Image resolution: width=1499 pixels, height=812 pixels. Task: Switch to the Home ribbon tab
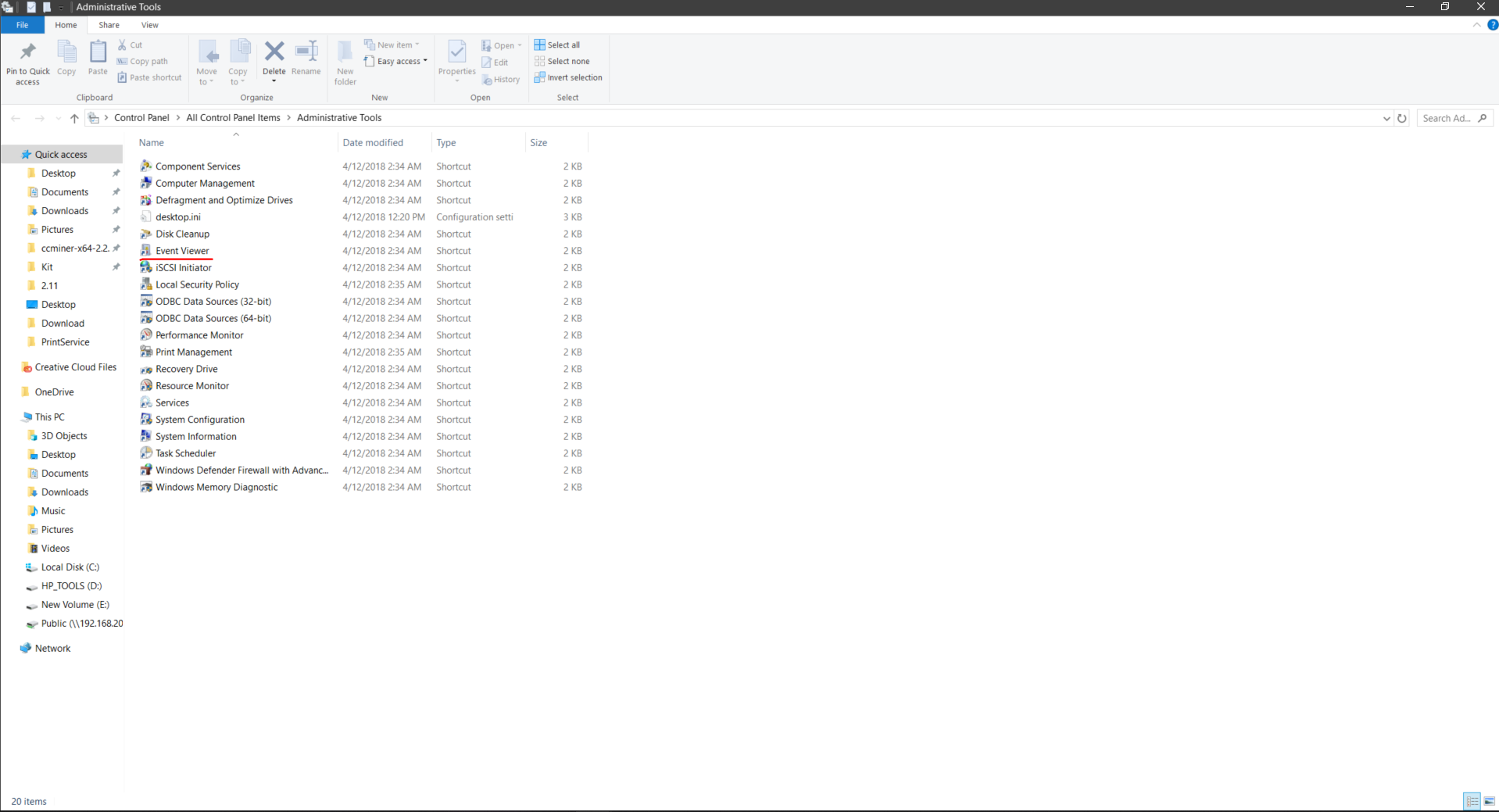click(x=66, y=25)
